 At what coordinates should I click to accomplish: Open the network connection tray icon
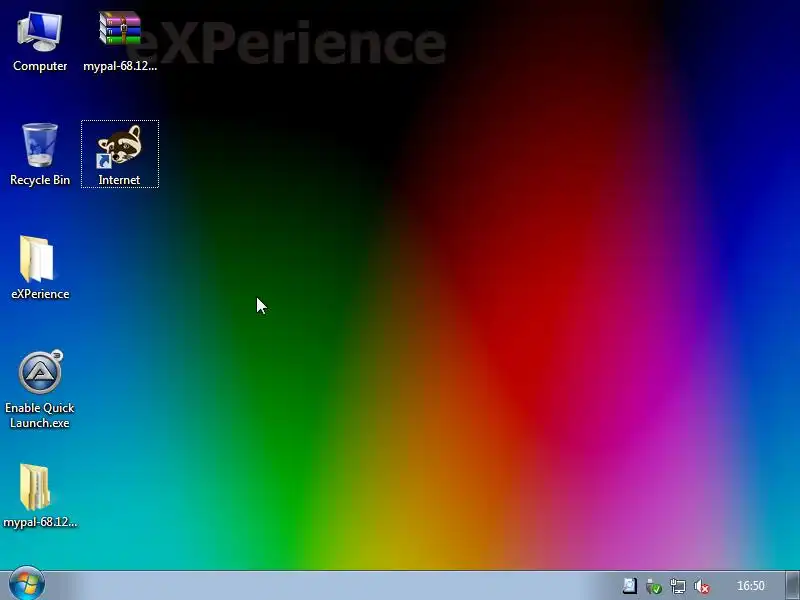coord(678,586)
